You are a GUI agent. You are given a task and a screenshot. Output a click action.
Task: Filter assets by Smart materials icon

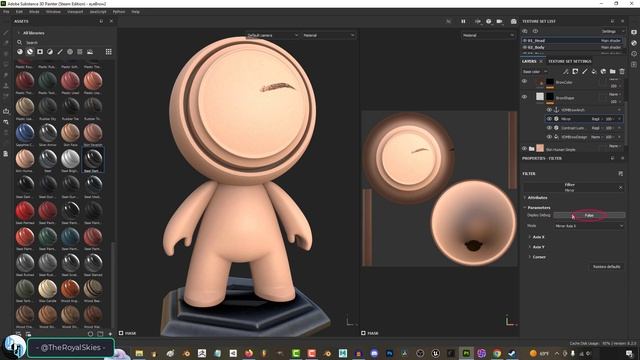point(30,52)
